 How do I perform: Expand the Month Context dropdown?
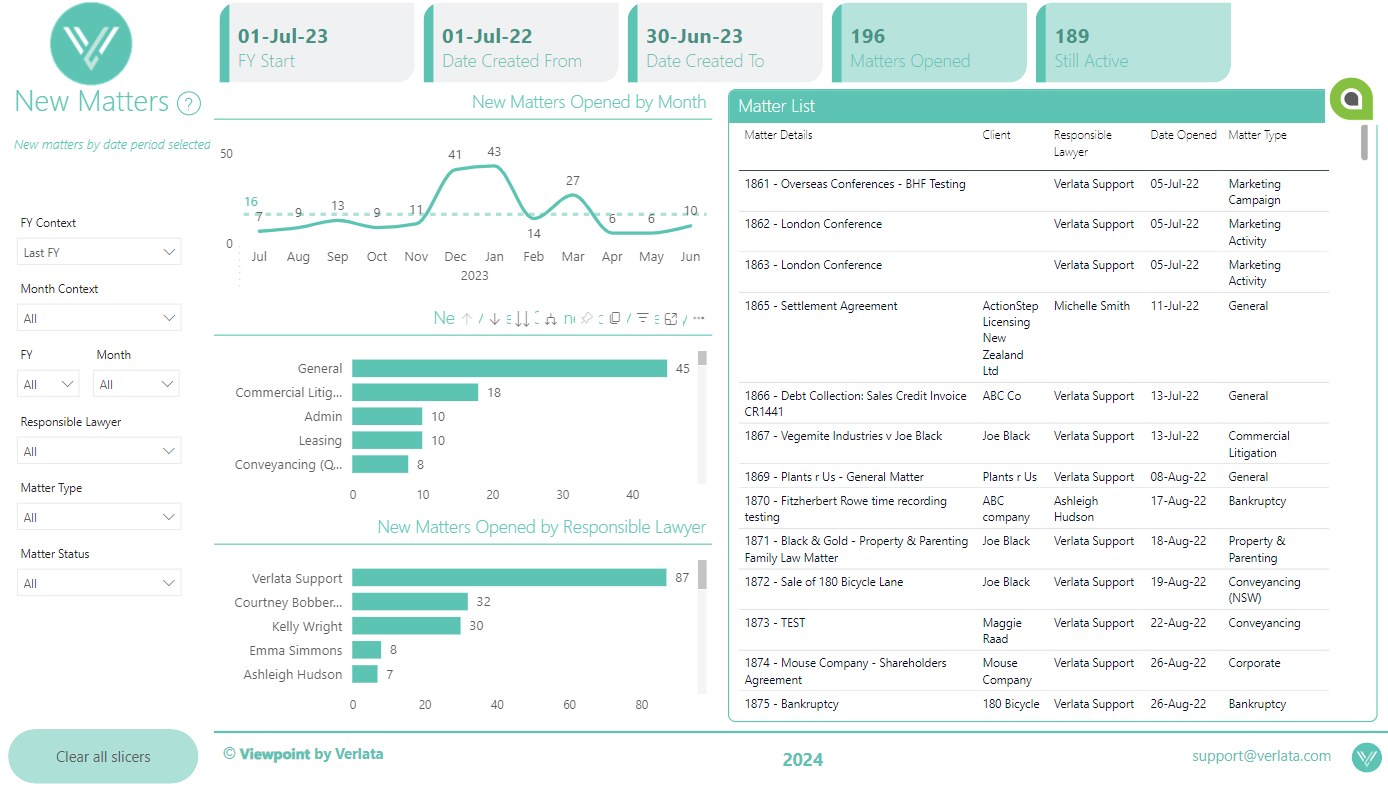[x=98, y=317]
